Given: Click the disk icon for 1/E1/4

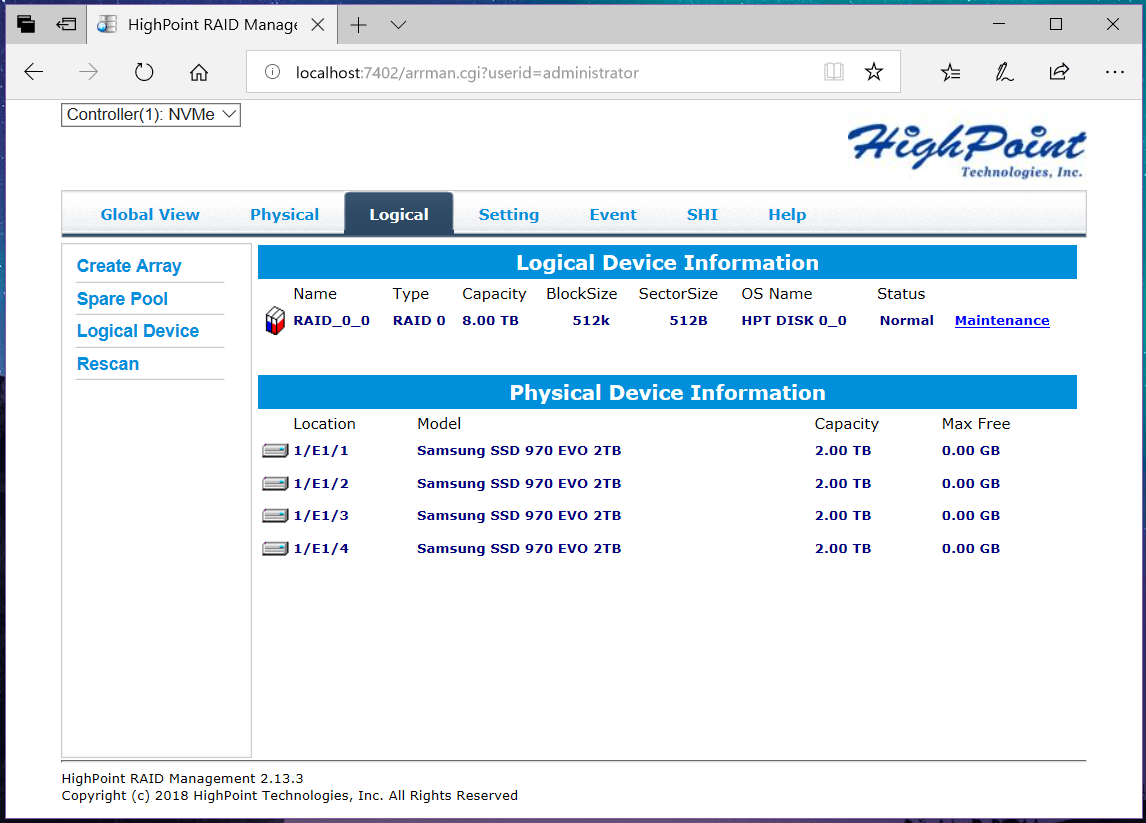Looking at the screenshot, I should 275,549.
